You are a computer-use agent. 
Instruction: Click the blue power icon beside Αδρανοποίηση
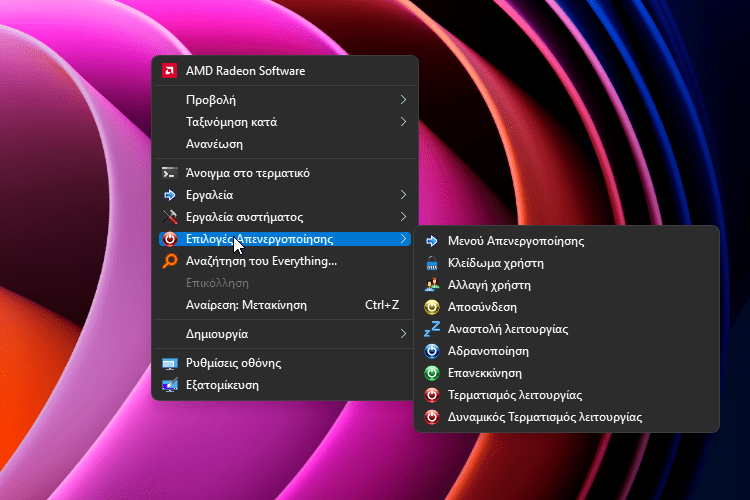tap(431, 351)
